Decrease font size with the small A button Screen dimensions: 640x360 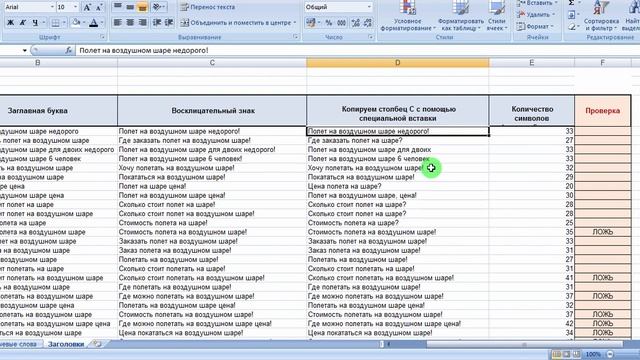[99, 7]
